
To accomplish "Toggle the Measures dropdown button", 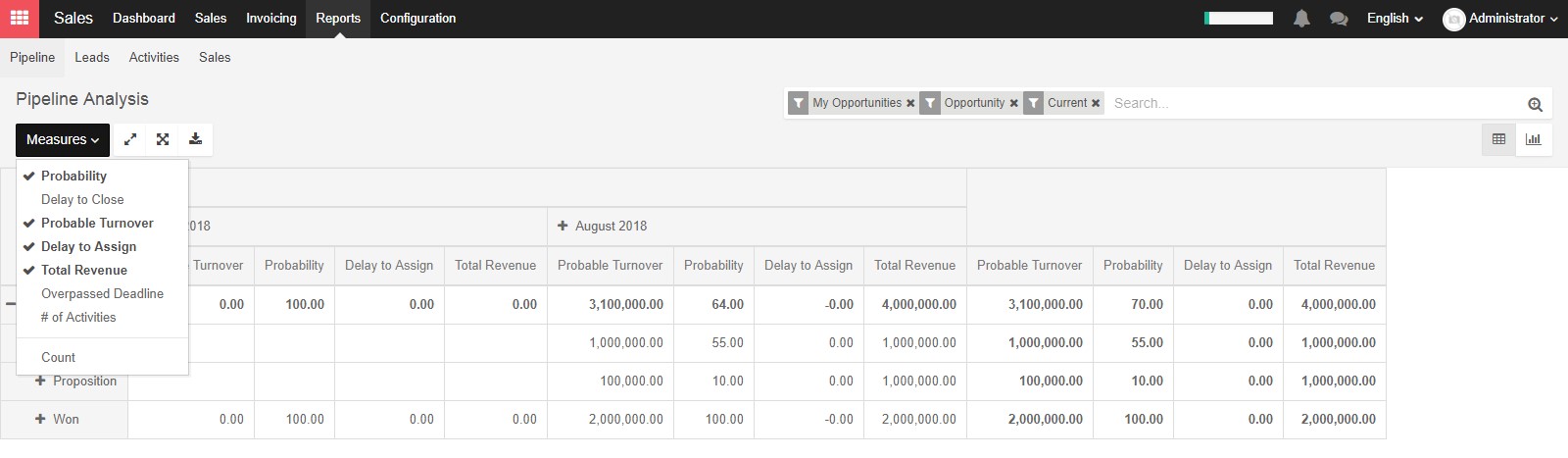I will point(63,139).
